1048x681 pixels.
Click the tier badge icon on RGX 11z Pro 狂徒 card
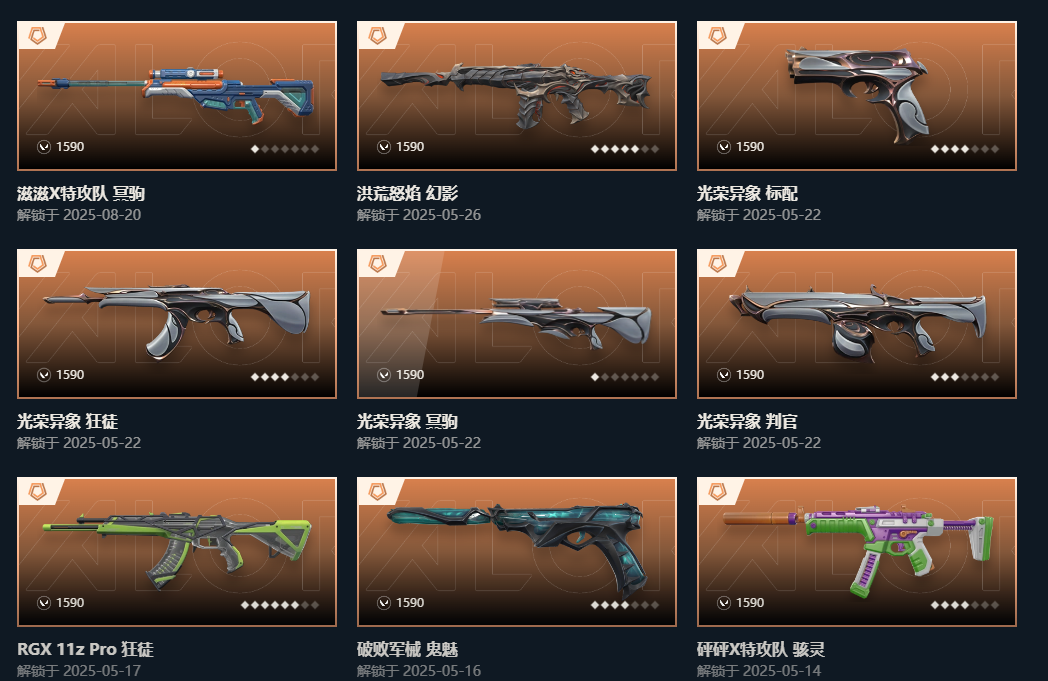[38, 491]
